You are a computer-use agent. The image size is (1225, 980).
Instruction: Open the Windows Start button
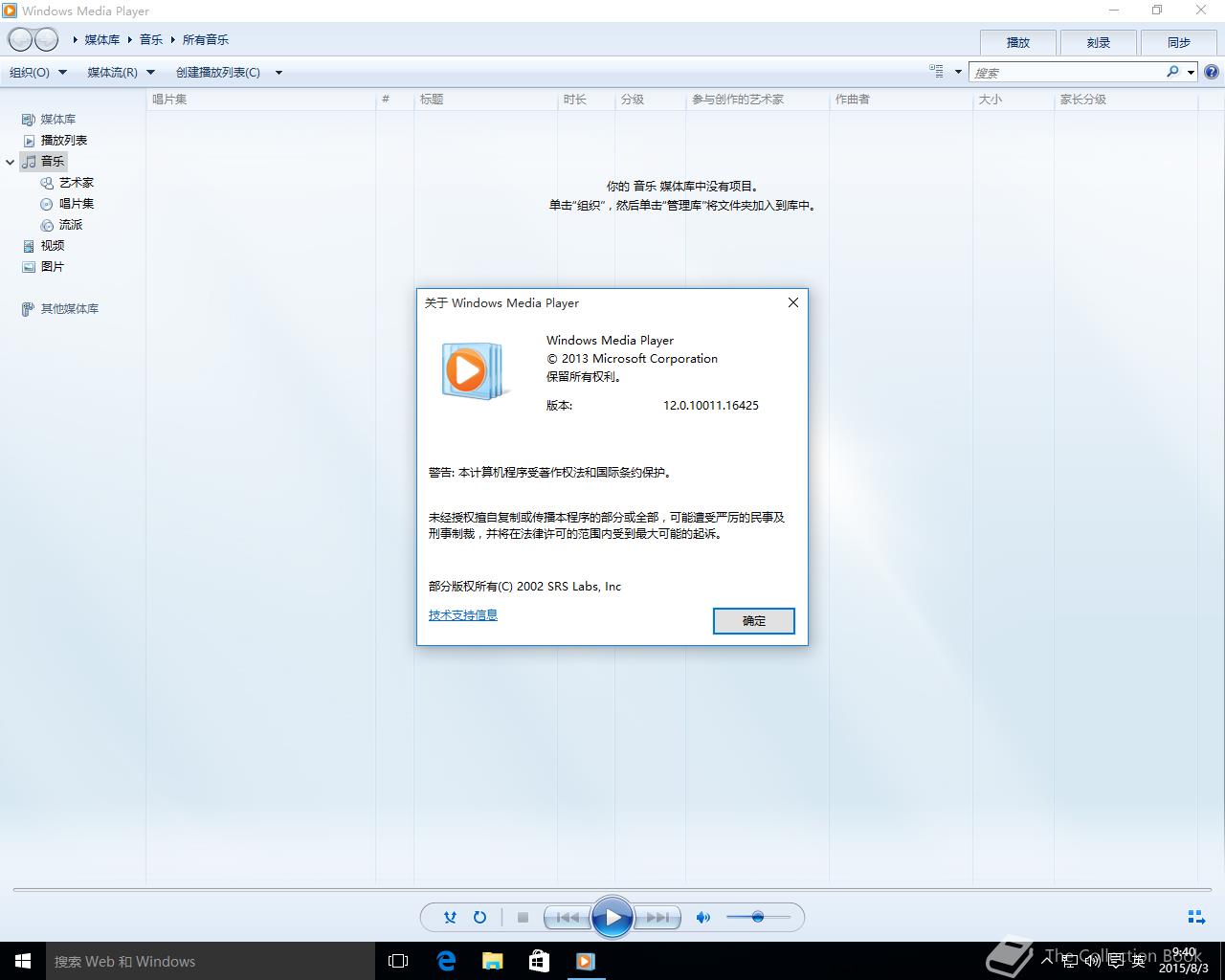coord(23,961)
